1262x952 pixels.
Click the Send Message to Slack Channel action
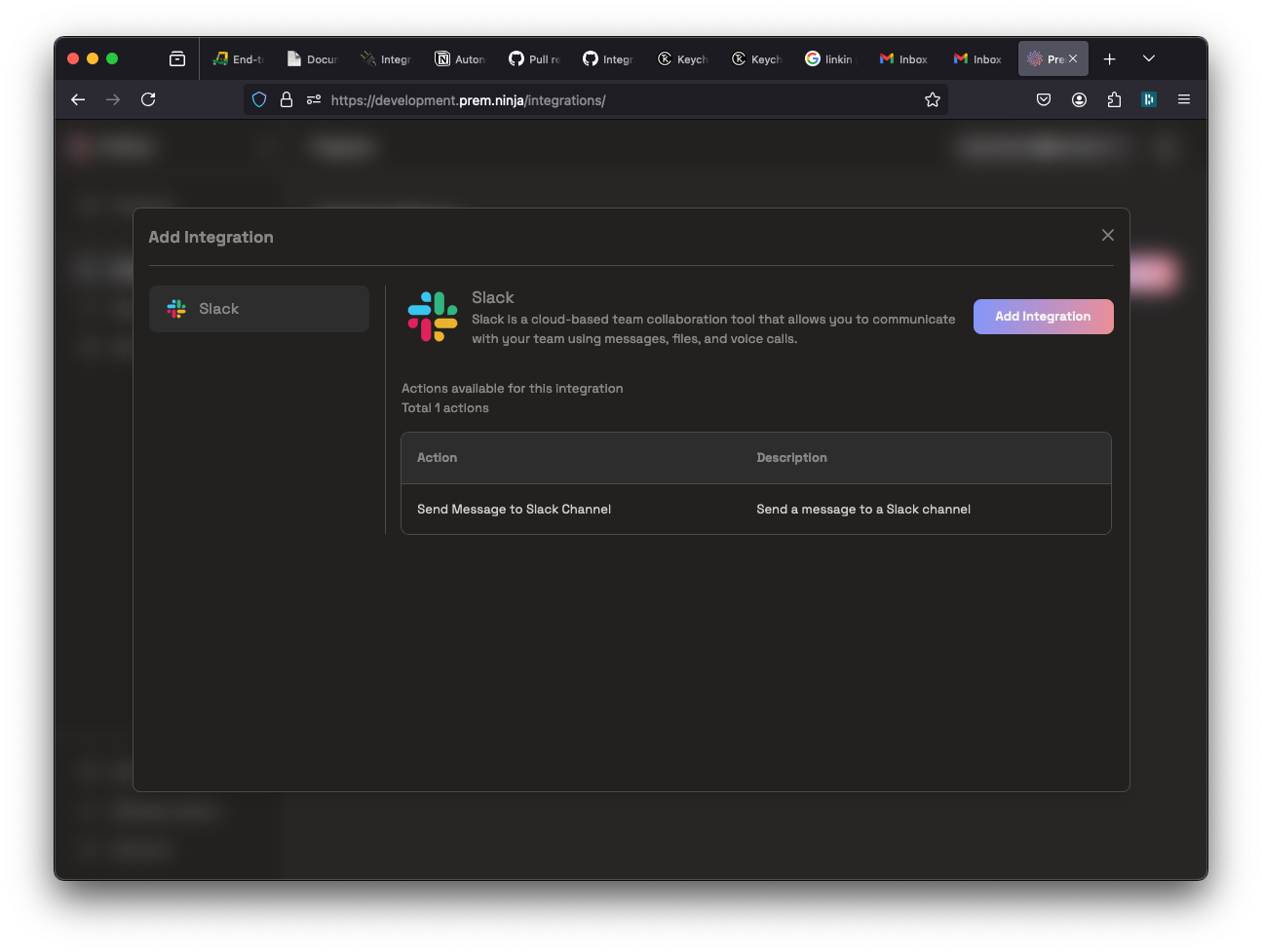pyautogui.click(x=514, y=510)
